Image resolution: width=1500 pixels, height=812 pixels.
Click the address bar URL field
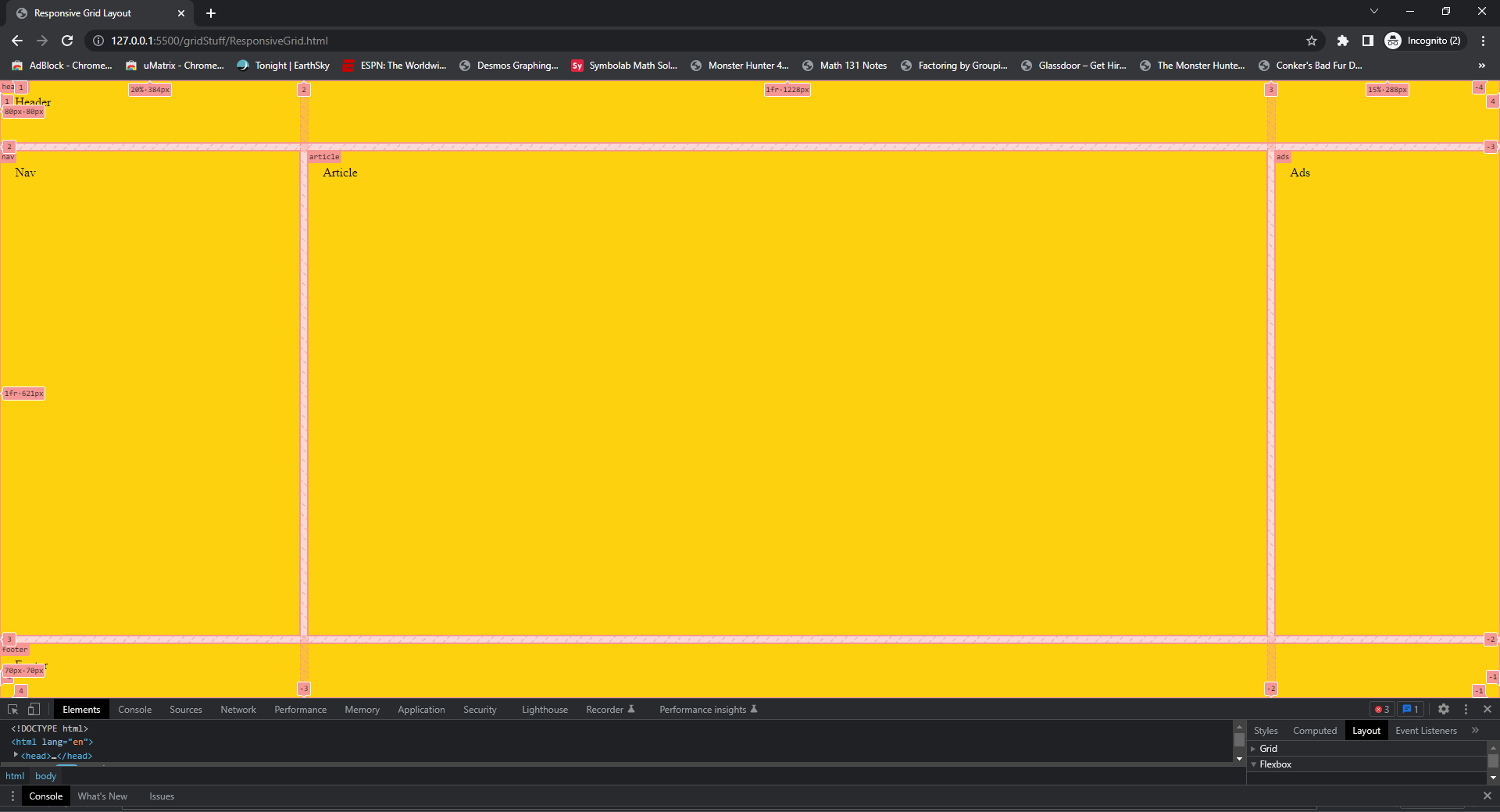pos(703,41)
